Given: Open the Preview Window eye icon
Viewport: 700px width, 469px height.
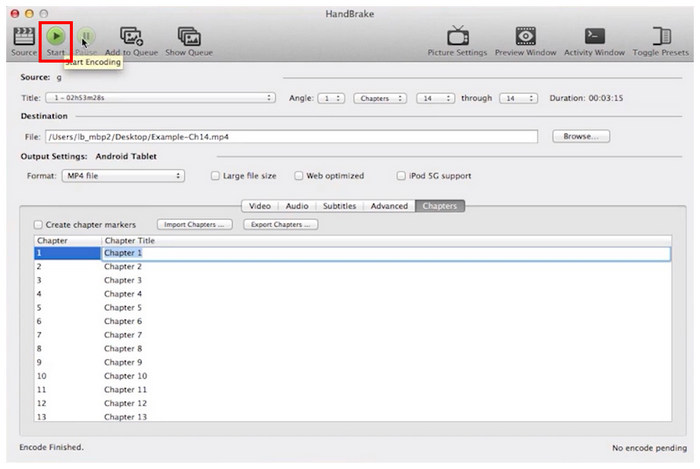Looking at the screenshot, I should pyautogui.click(x=525, y=36).
